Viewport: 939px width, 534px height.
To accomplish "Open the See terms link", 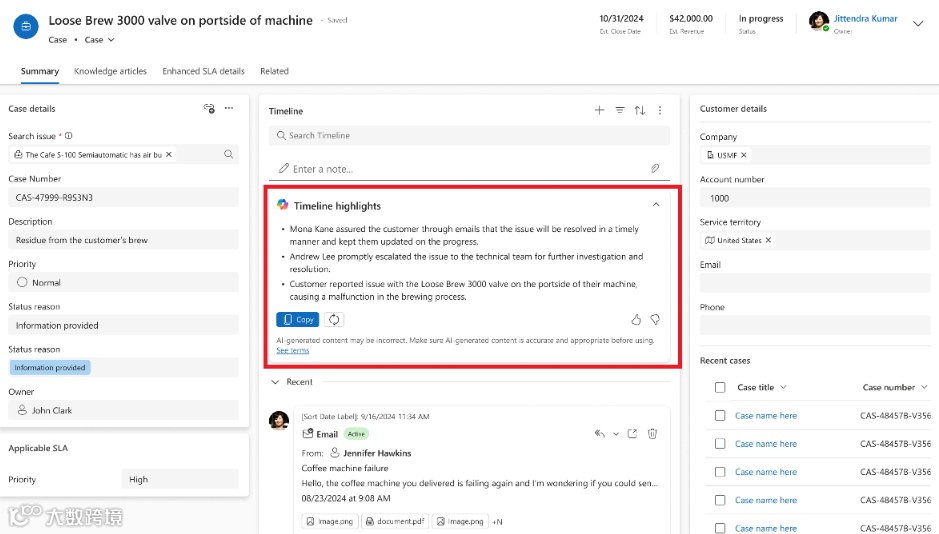I will pos(292,350).
